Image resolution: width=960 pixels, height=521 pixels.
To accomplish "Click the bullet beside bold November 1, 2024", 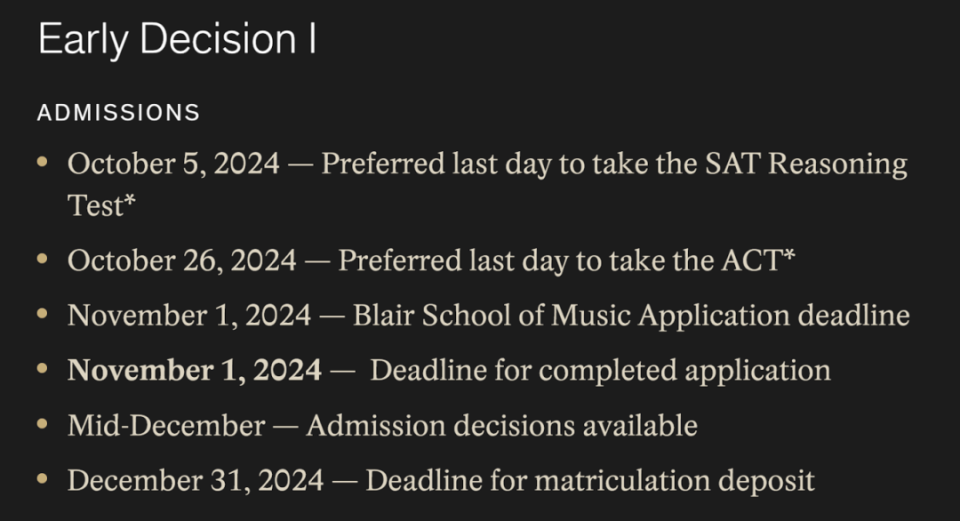I will click(x=42, y=368).
